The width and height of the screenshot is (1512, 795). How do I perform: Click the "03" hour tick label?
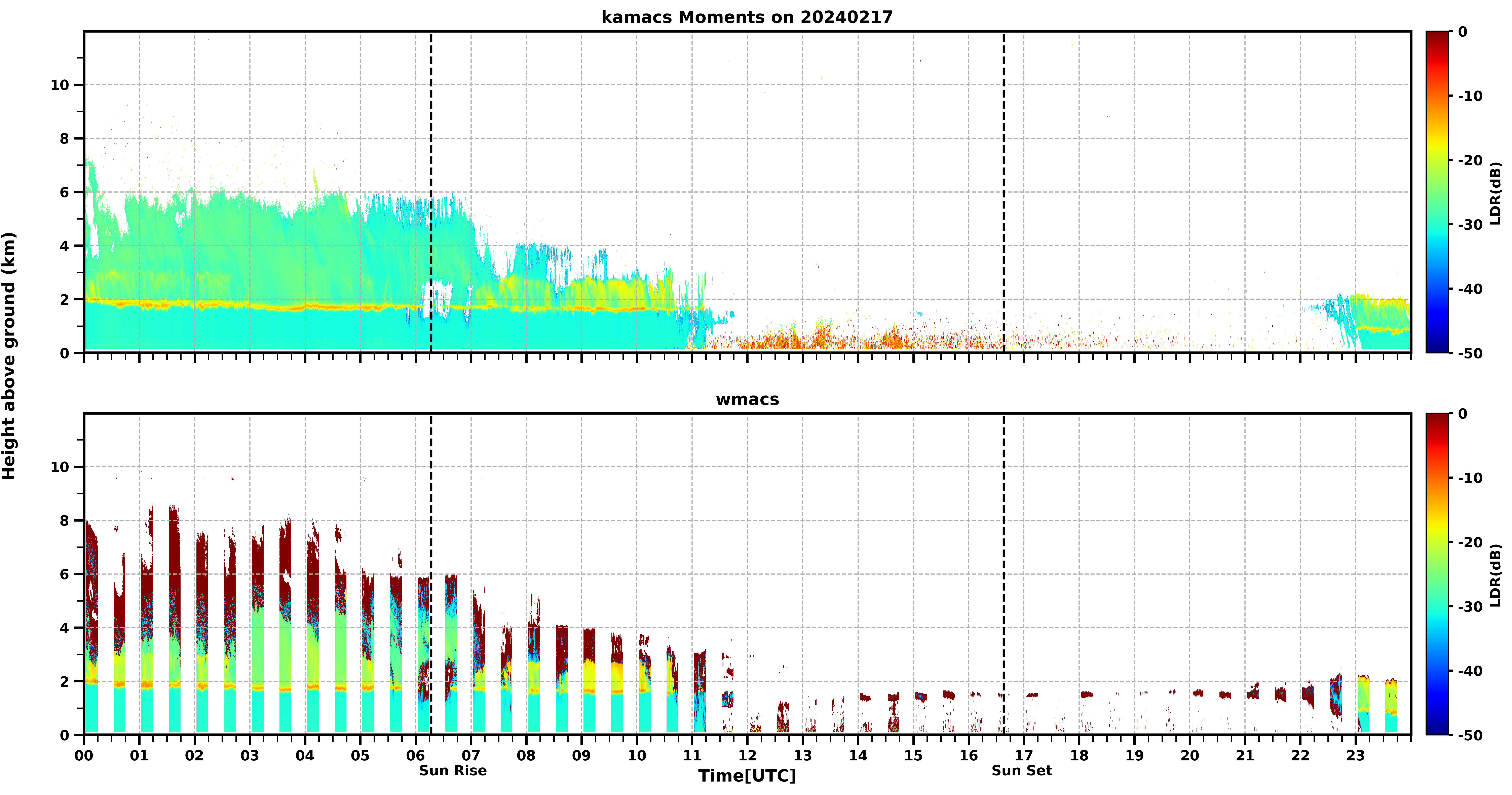click(x=250, y=756)
